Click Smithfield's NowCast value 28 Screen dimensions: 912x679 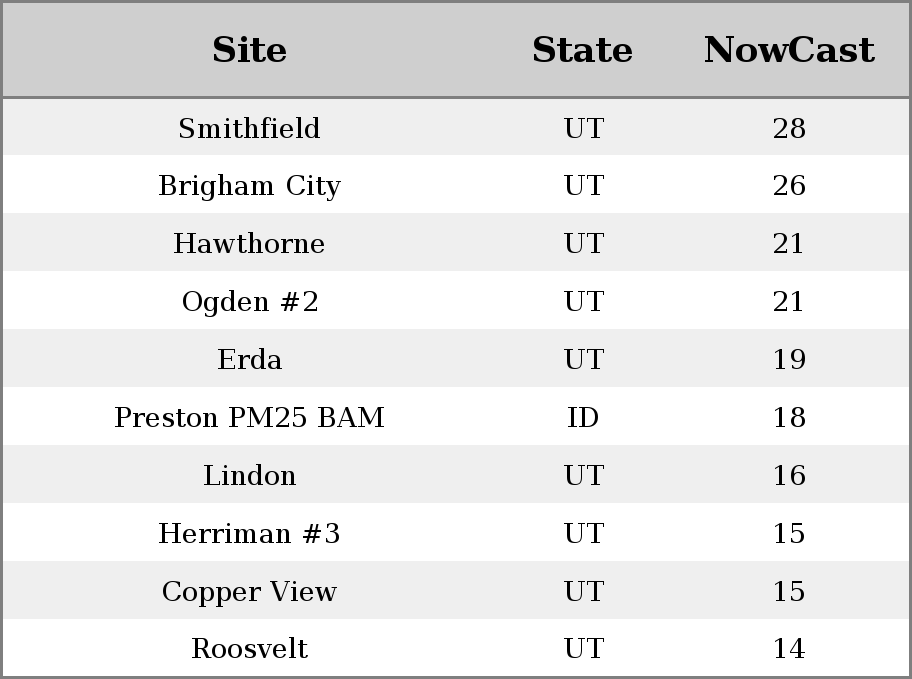(x=789, y=129)
